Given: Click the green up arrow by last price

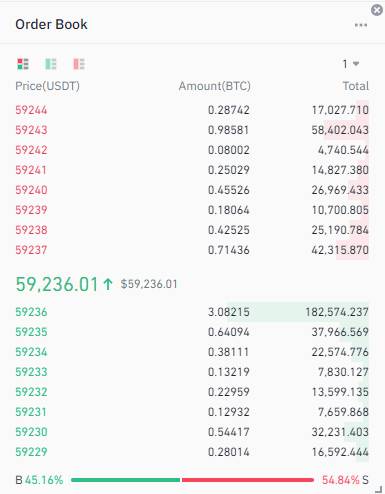Looking at the screenshot, I should pos(107,284).
